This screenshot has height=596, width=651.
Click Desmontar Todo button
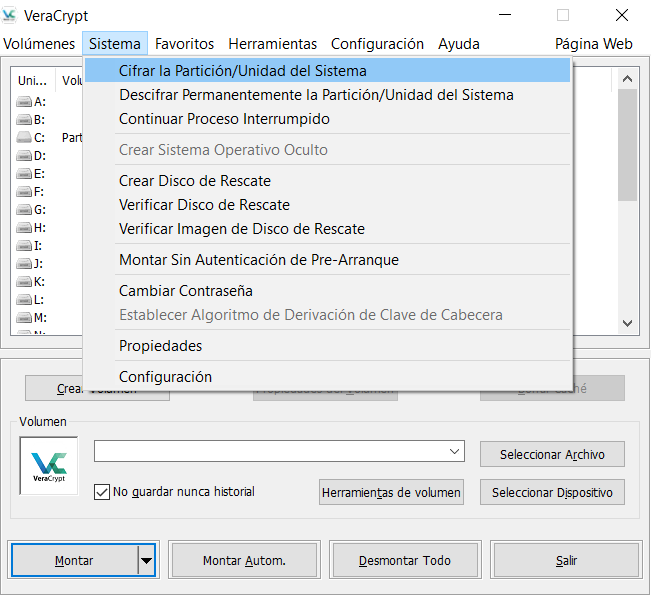[405, 560]
